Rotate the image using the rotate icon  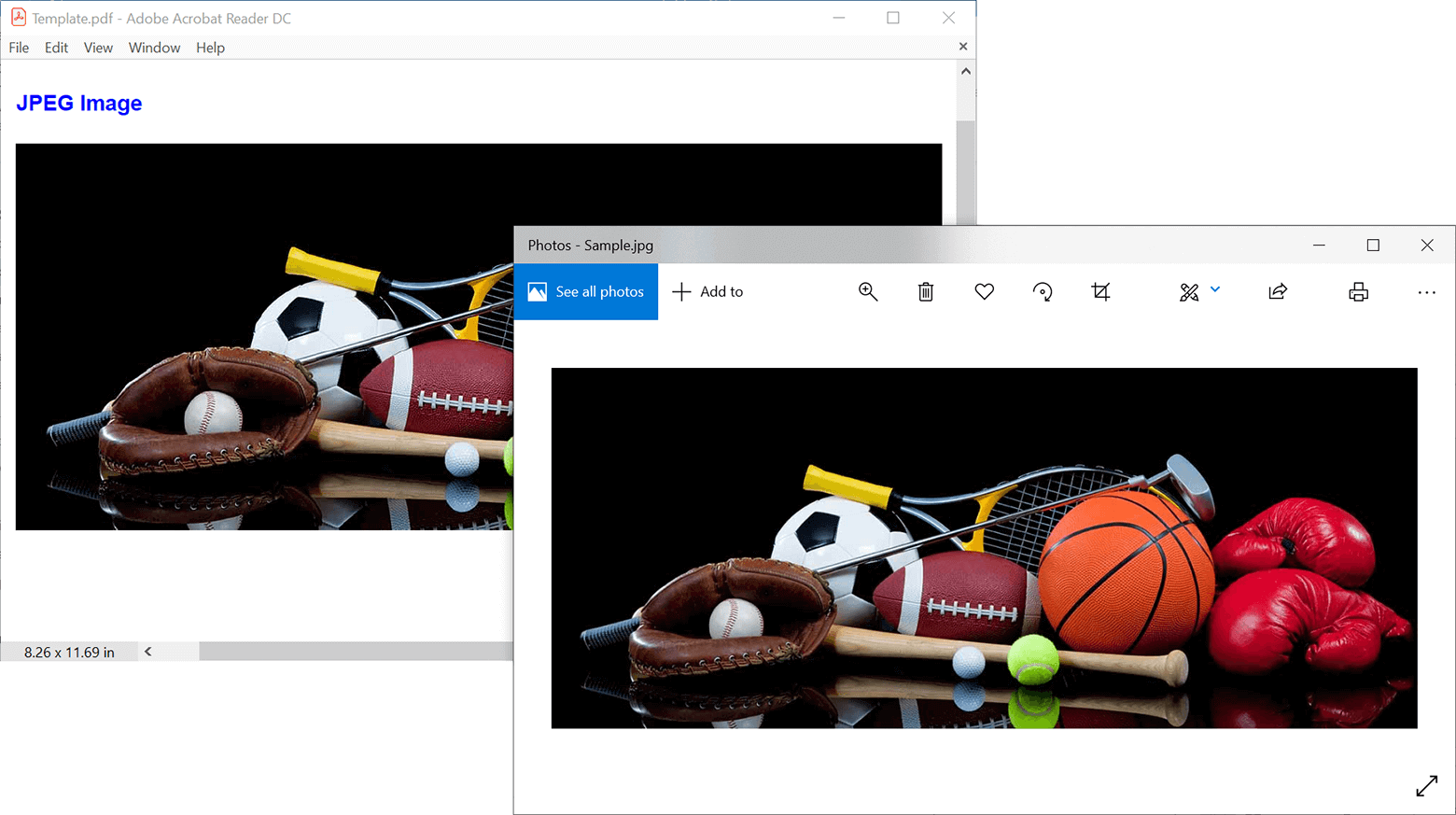[x=1043, y=292]
